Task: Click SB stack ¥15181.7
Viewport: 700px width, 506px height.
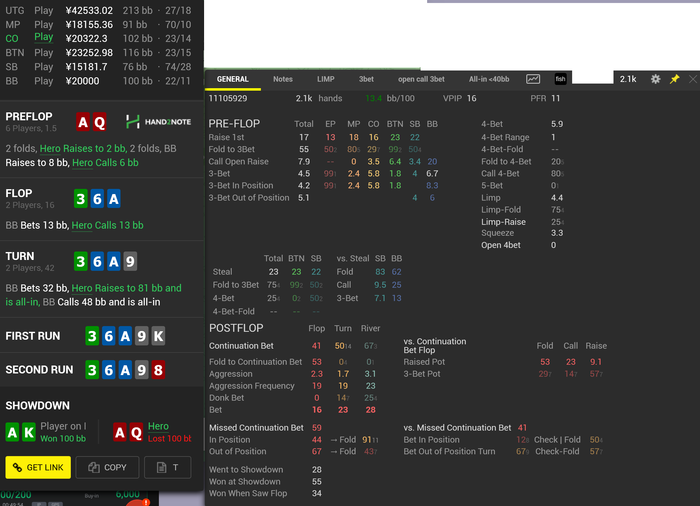Action: pos(87,67)
